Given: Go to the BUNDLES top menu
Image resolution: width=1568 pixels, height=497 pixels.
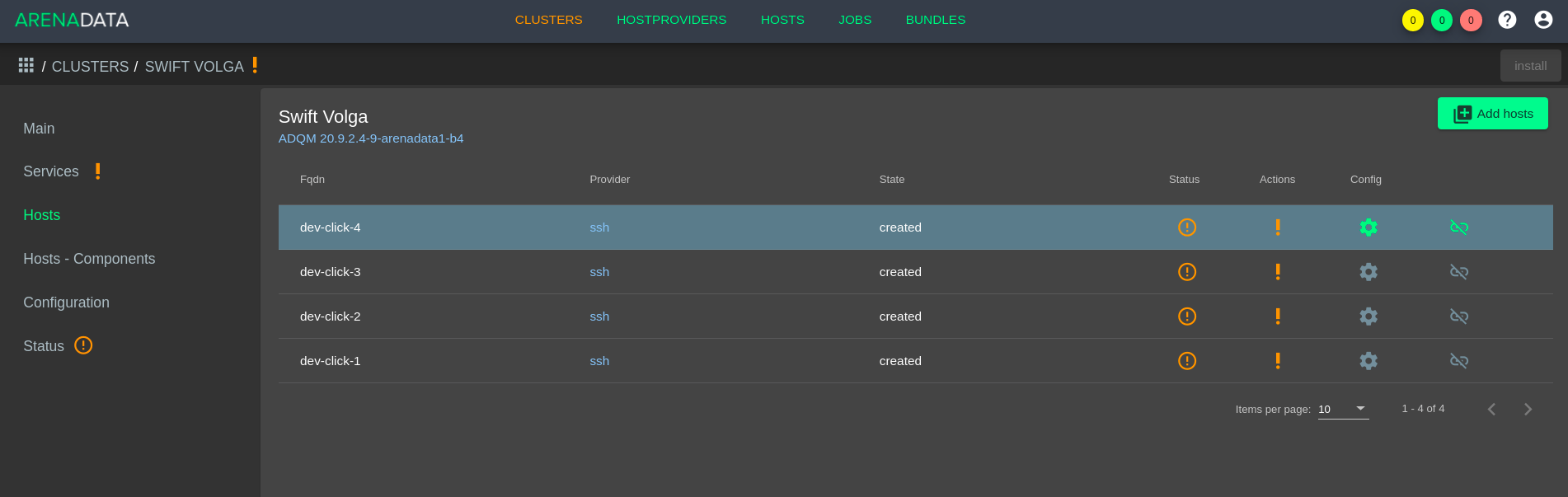Looking at the screenshot, I should [936, 20].
